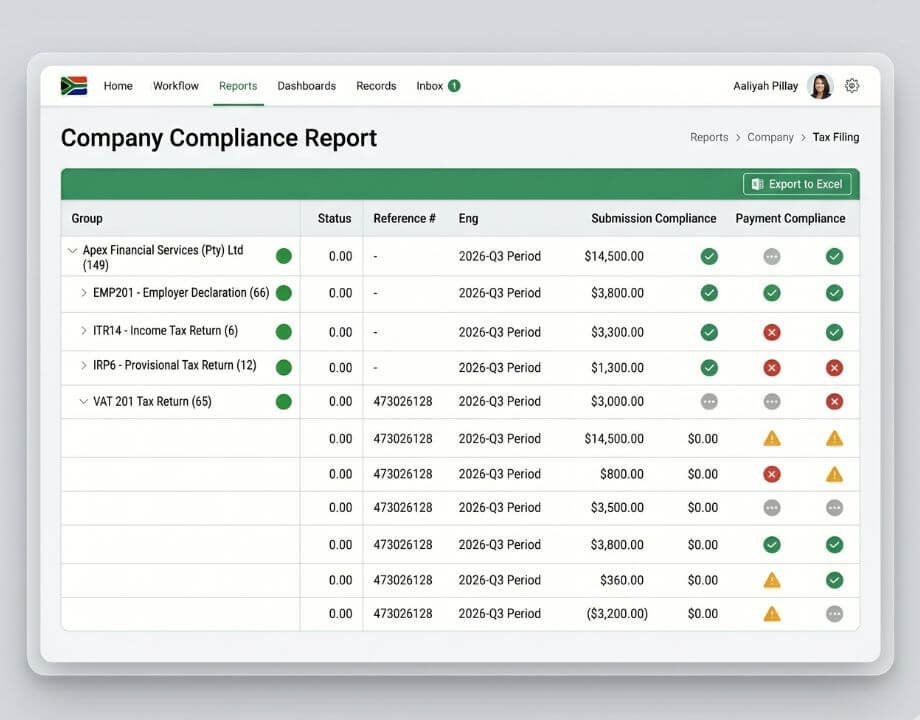The width and height of the screenshot is (920, 720).
Task: Select the $800.00 amount cell
Action: pyautogui.click(x=621, y=474)
